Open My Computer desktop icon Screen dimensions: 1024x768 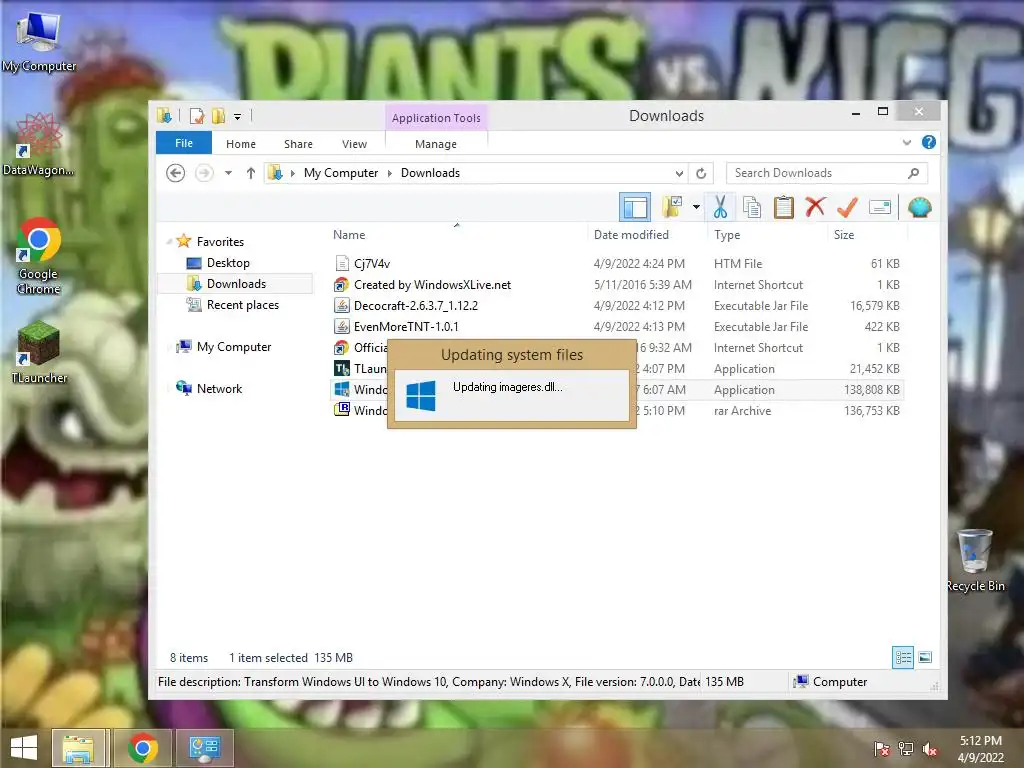tap(39, 40)
